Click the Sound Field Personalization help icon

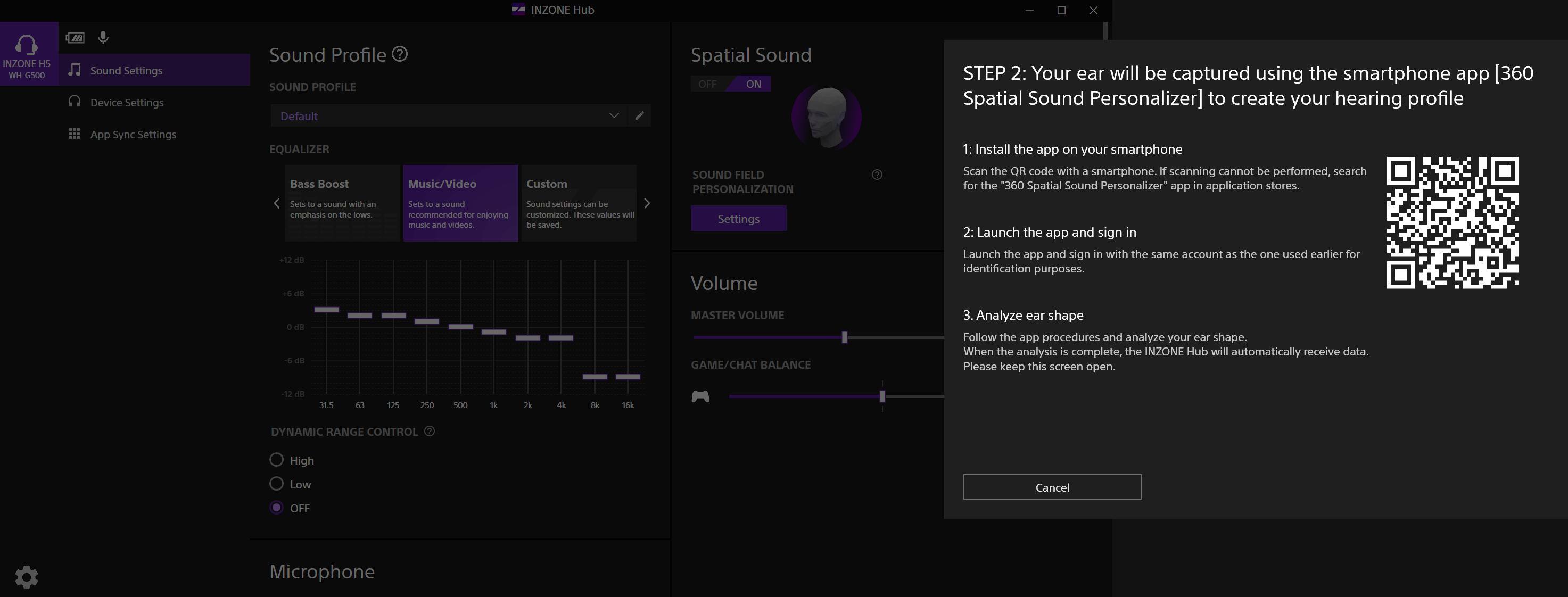[877, 175]
